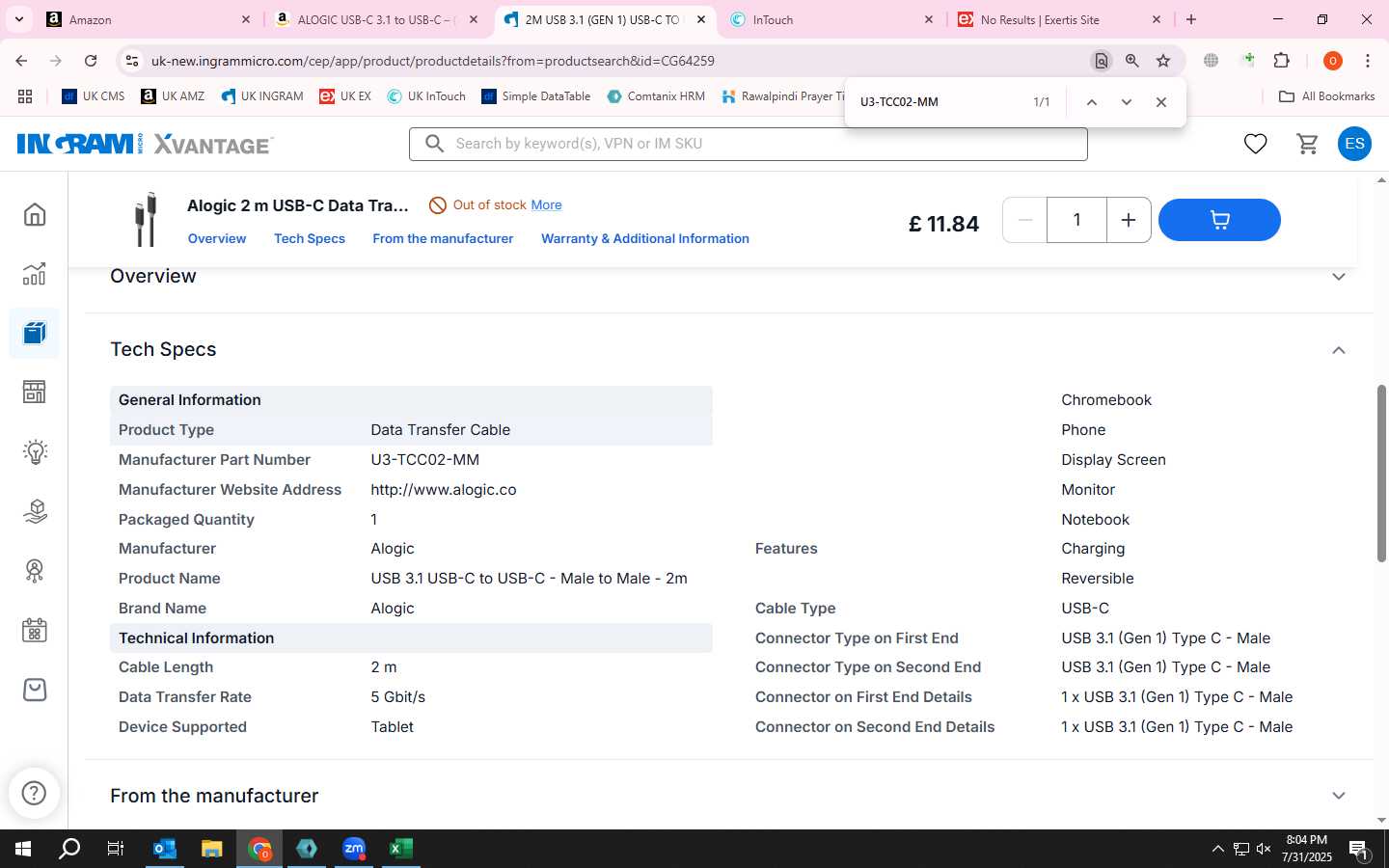The image size is (1389, 868).
Task: Show hidden system tray icons
Action: 1217,849
